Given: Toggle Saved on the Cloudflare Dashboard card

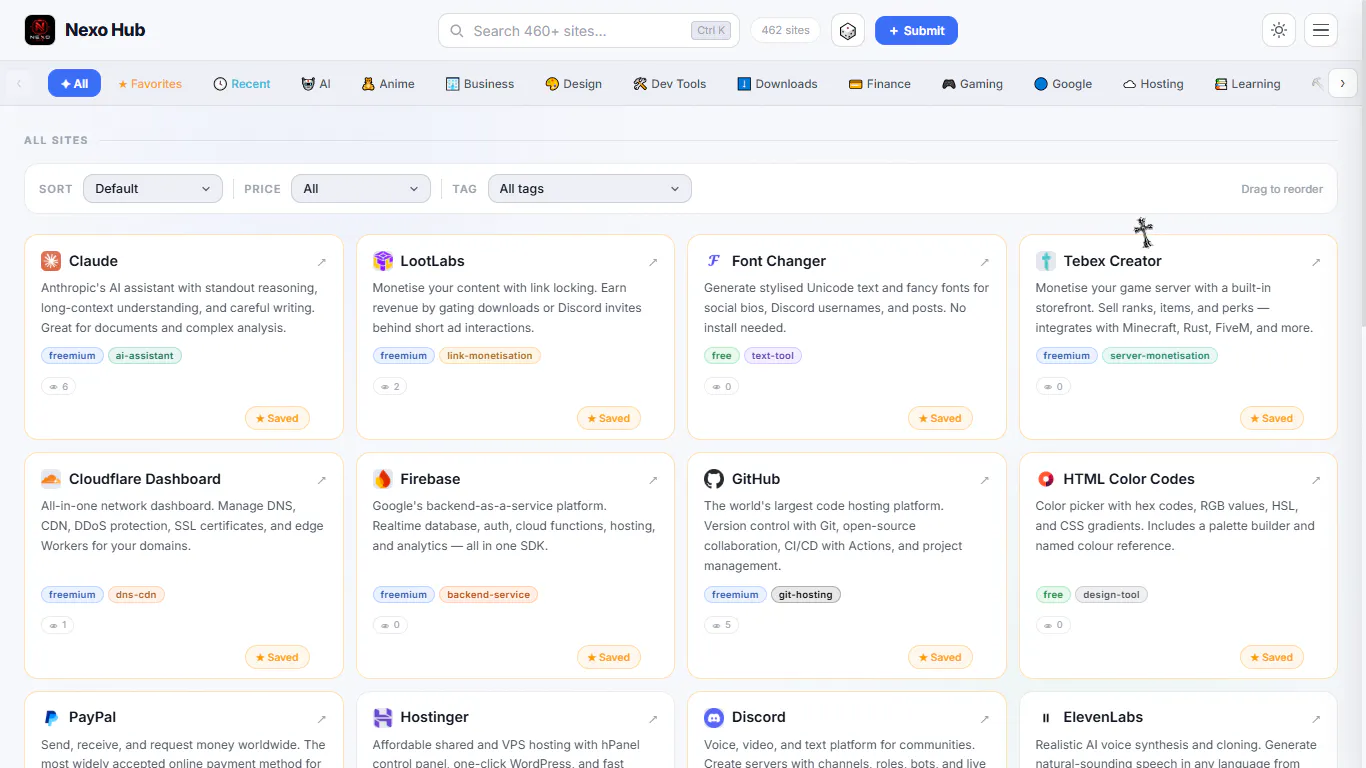Looking at the screenshot, I should click(277, 657).
